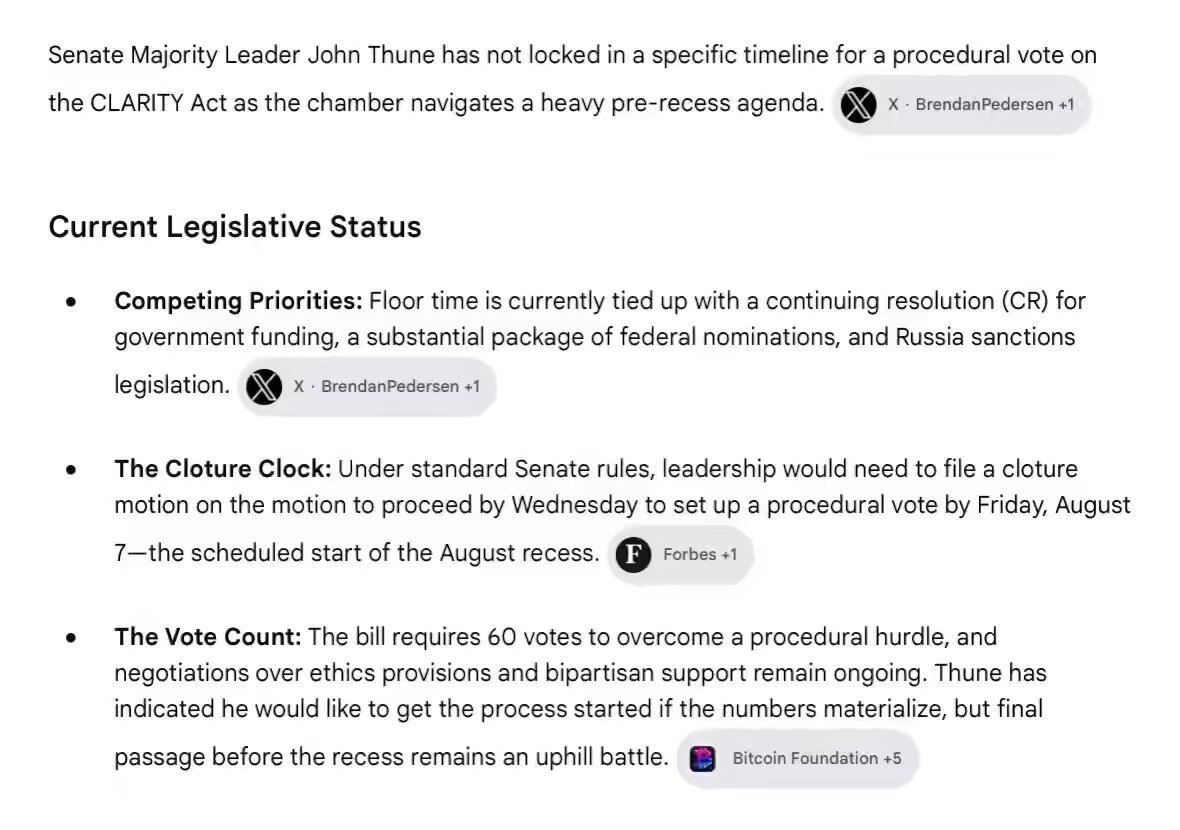Click the bold Competing Priorities label

(239, 301)
